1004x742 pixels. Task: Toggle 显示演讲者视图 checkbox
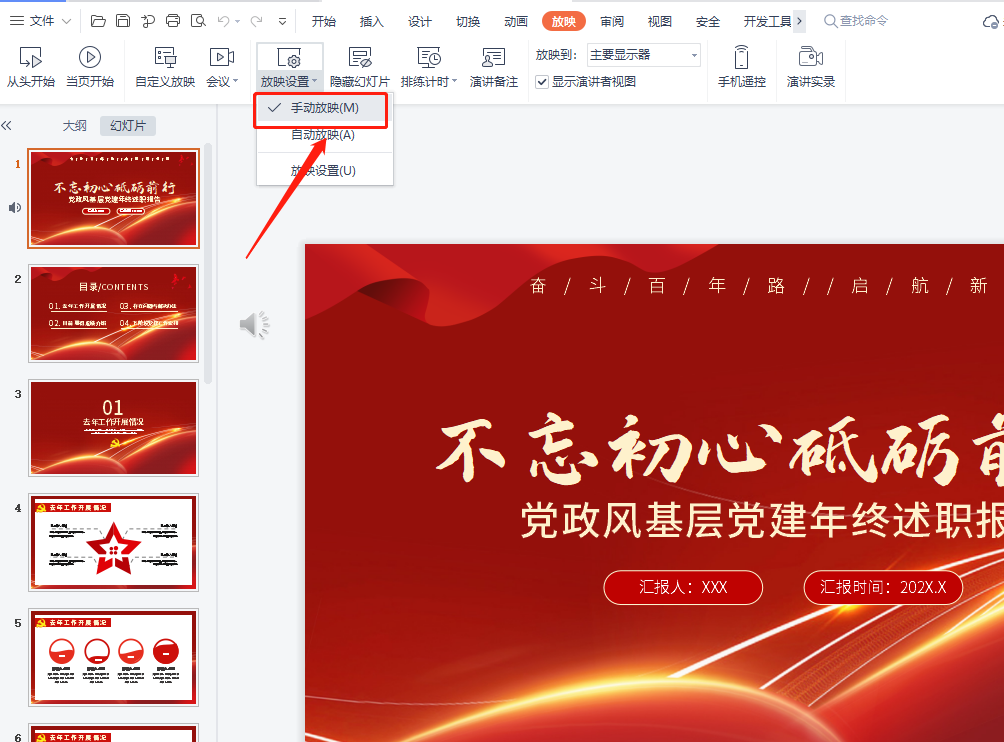point(542,82)
